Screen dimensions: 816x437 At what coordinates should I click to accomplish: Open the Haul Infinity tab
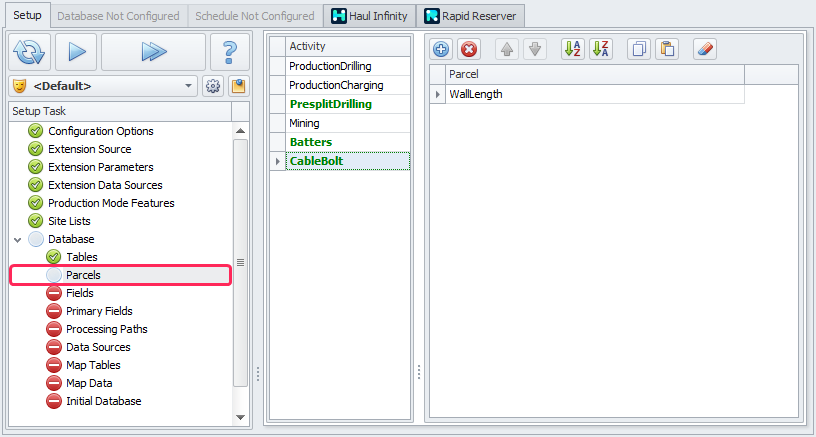click(369, 16)
